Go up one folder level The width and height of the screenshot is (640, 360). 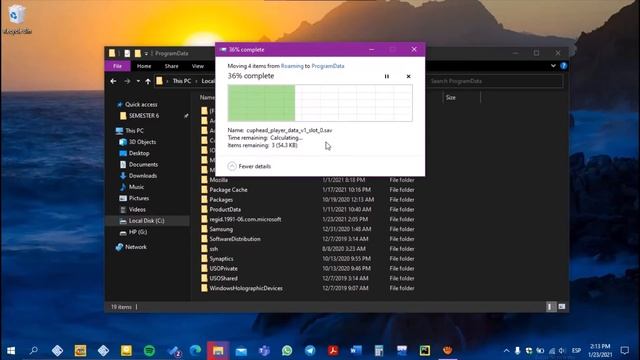tap(148, 81)
